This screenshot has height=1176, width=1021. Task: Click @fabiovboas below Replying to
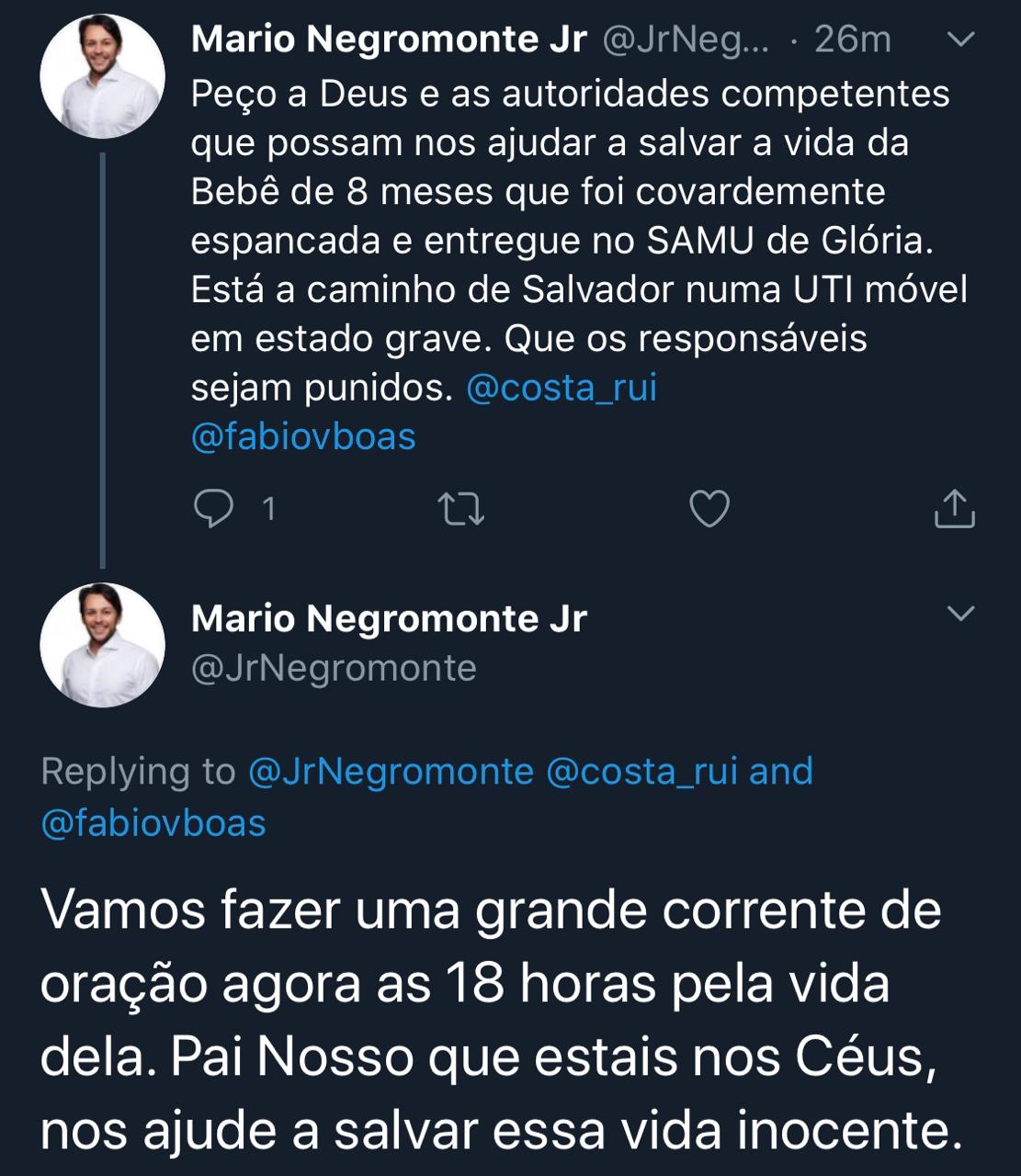[x=153, y=822]
